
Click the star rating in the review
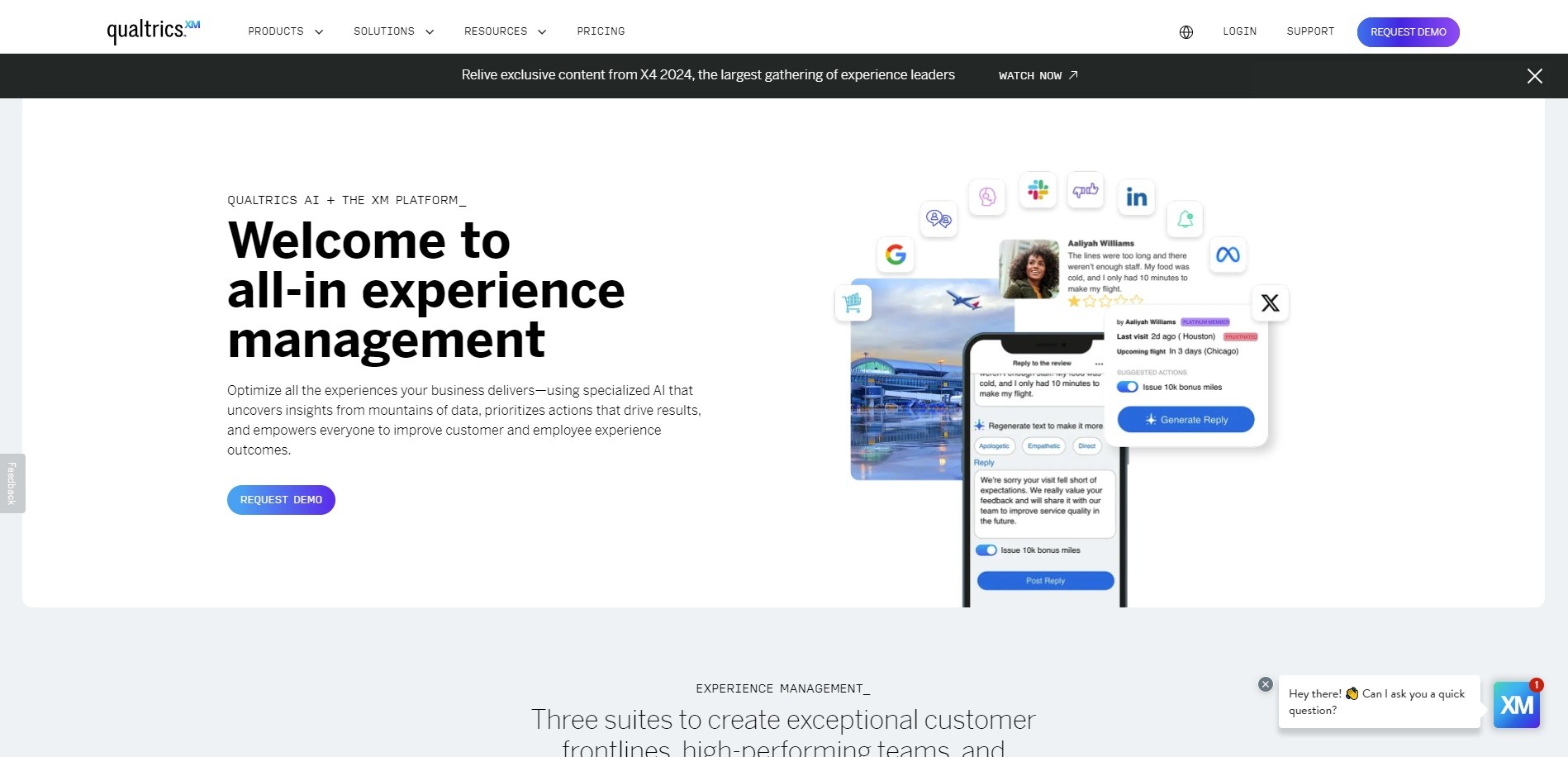(x=1105, y=301)
